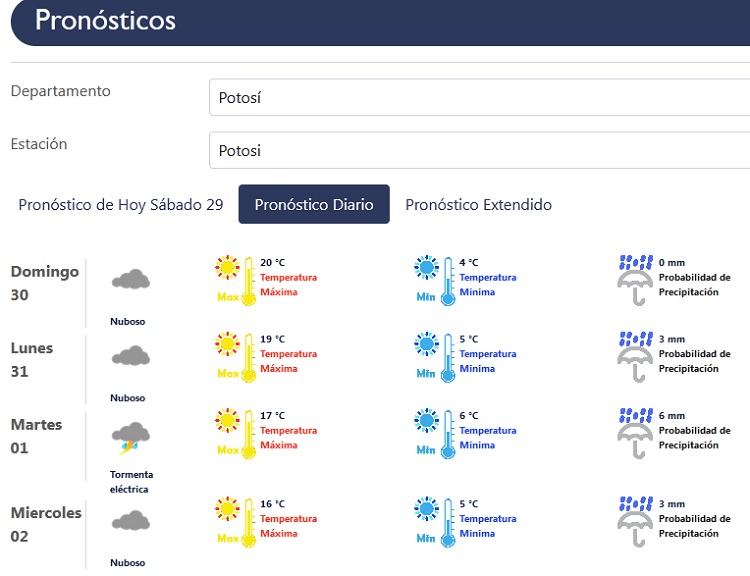Click Wednesday's cloudy weather icon
Screen dimensions: 750x576
[131, 522]
